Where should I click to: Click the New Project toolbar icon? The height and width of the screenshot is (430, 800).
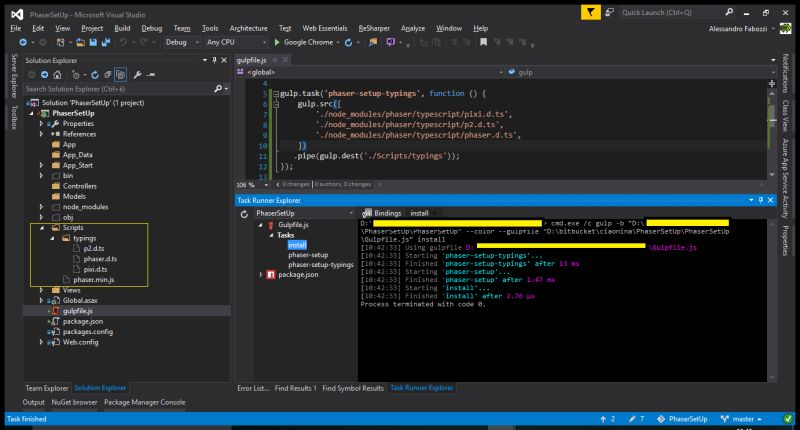60,42
